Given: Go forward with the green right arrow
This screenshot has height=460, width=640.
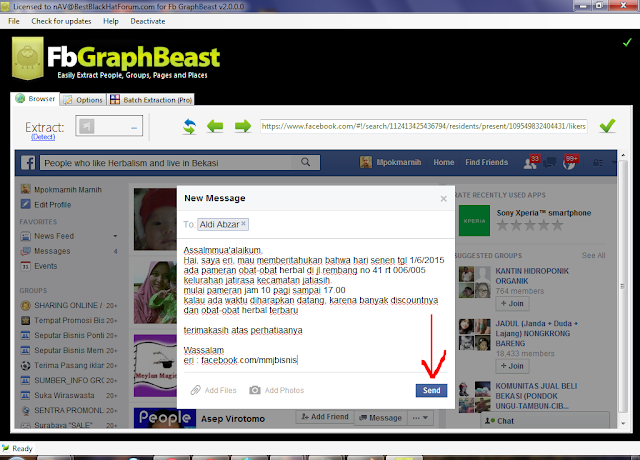Looking at the screenshot, I should (x=243, y=126).
